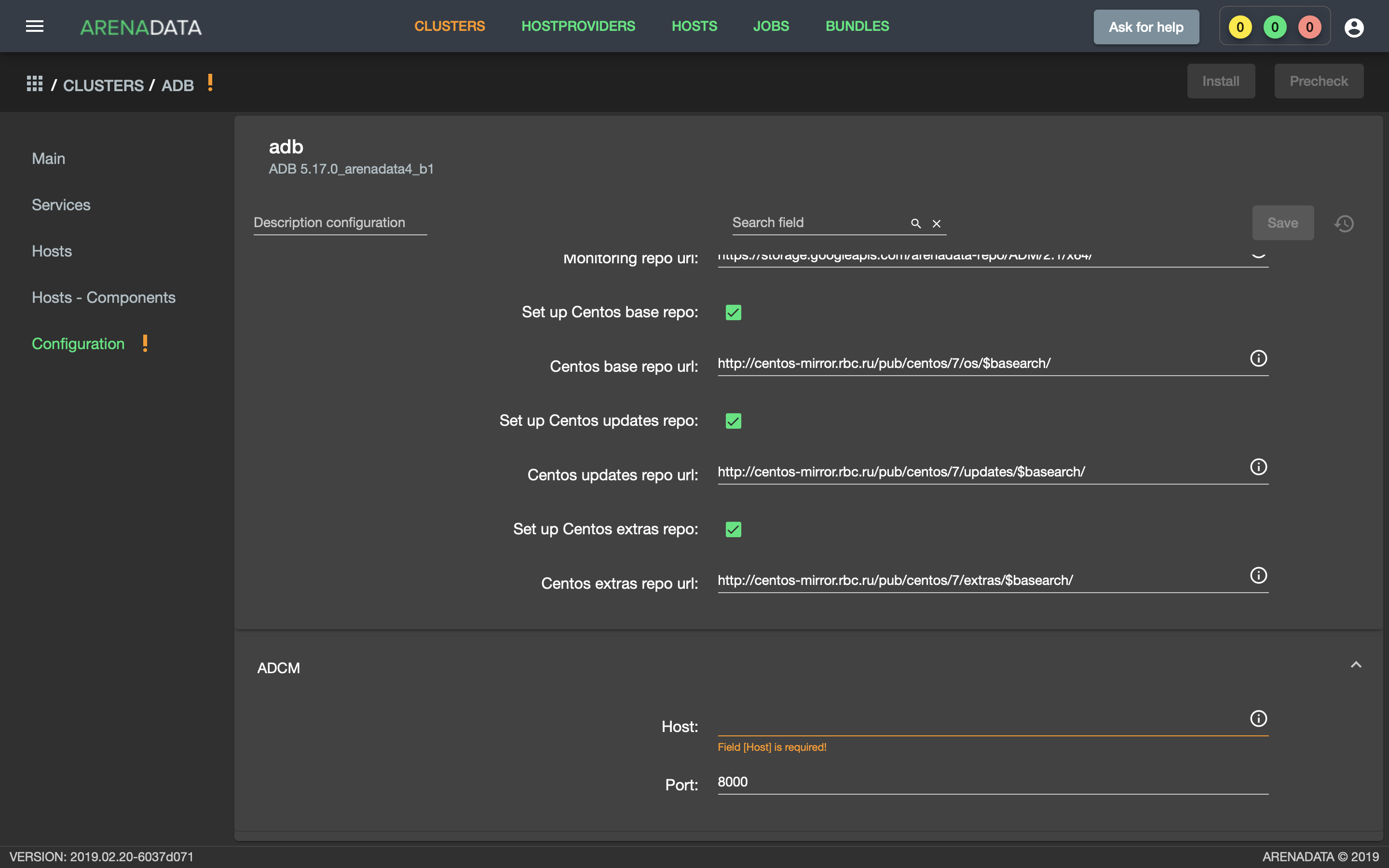Image resolution: width=1389 pixels, height=868 pixels.
Task: Click the warning mark beside Configuration
Action: (x=145, y=343)
